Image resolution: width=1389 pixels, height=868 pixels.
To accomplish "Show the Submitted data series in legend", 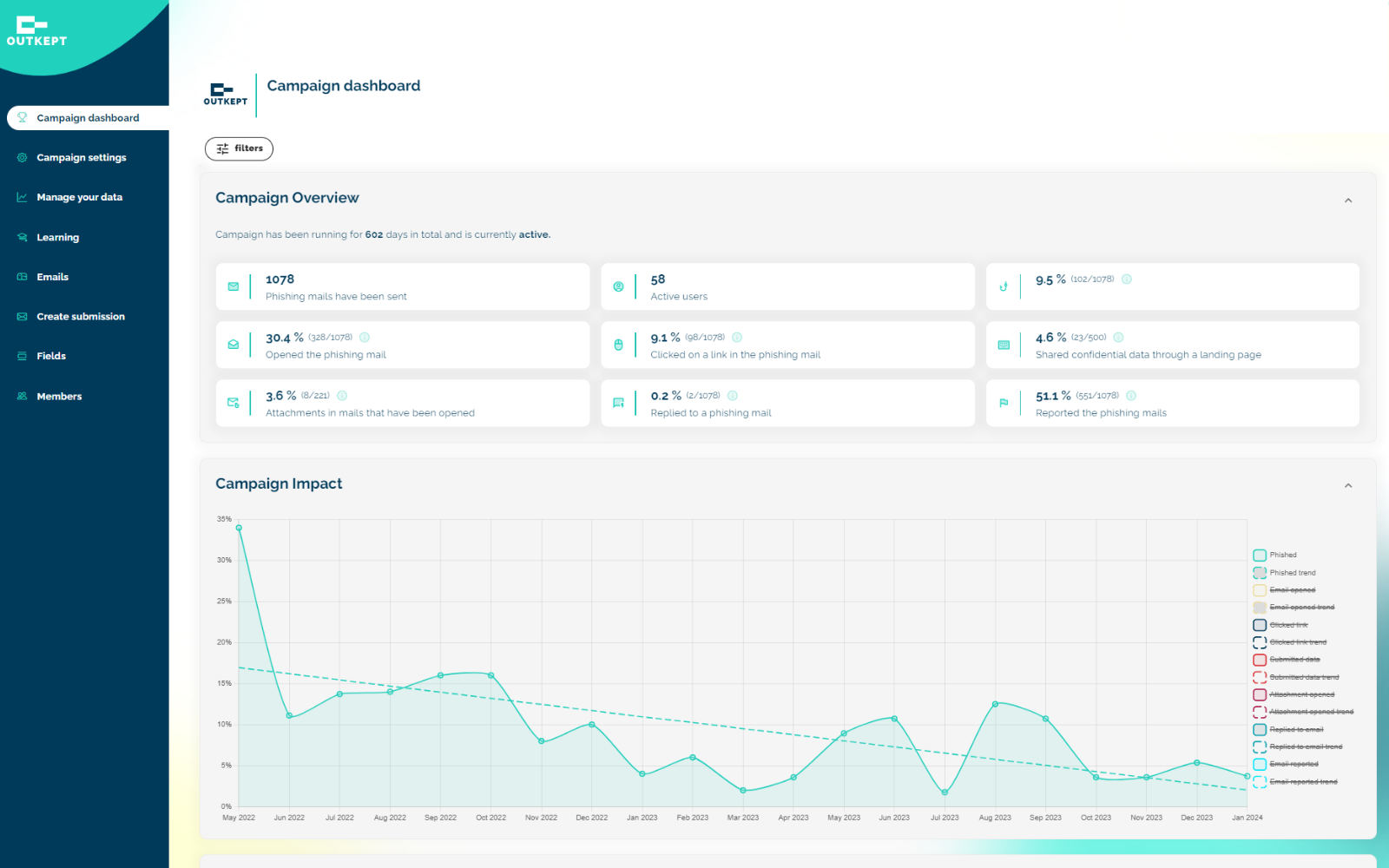I will click(1287, 660).
